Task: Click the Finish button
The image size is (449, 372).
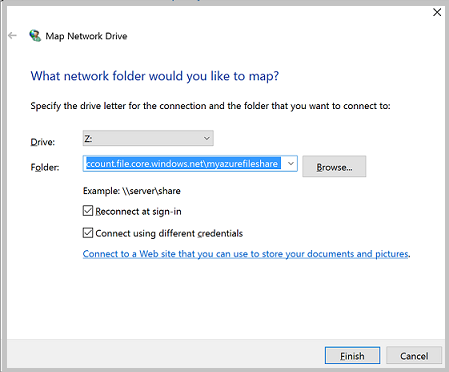Action: point(352,356)
